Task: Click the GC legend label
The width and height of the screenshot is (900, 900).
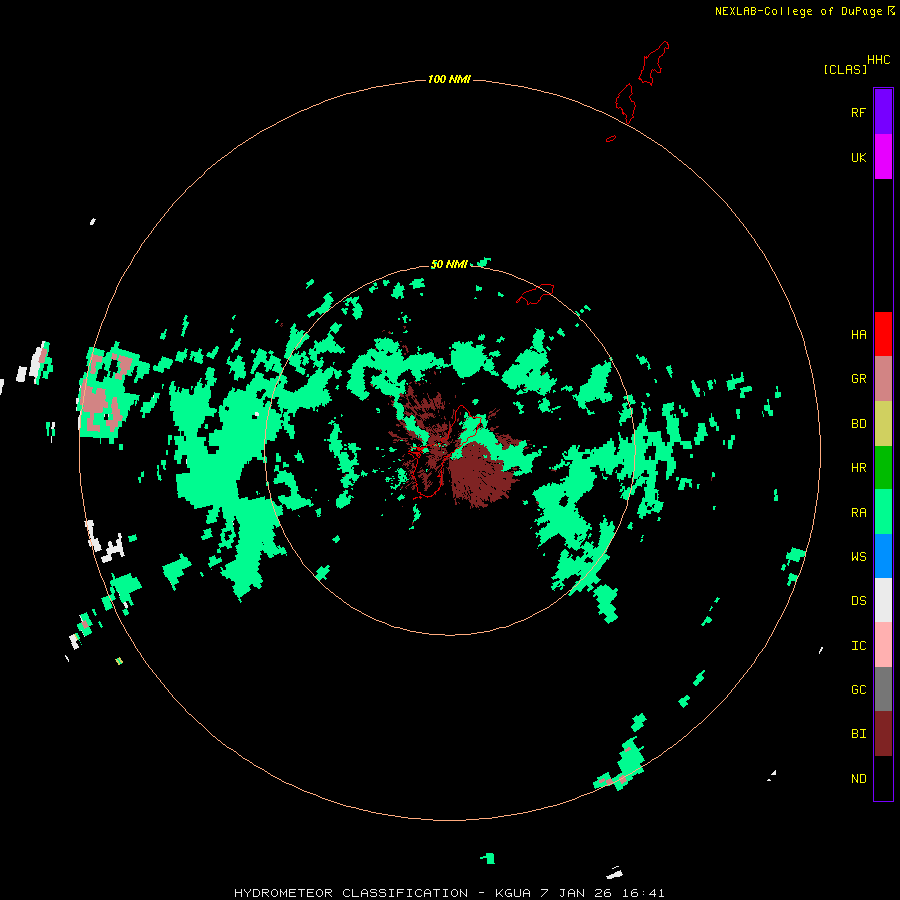Action: pyautogui.click(x=858, y=690)
